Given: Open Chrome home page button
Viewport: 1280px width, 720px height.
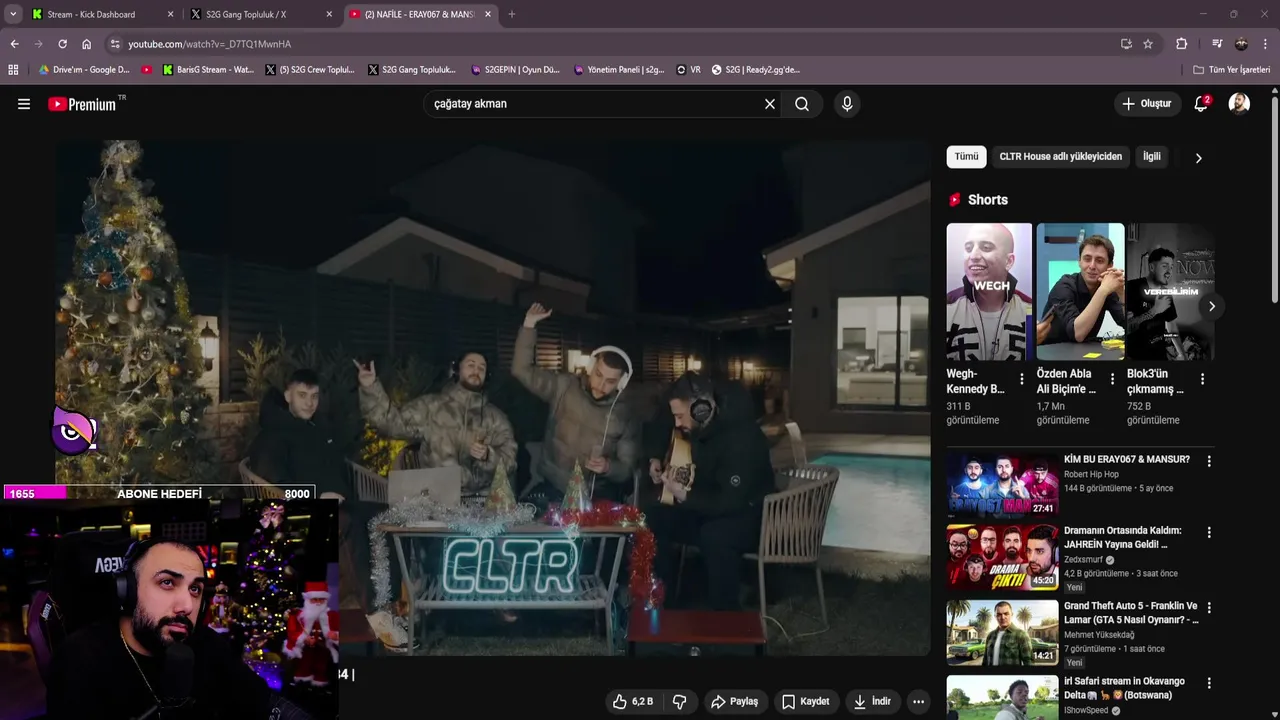Looking at the screenshot, I should click(x=87, y=44).
